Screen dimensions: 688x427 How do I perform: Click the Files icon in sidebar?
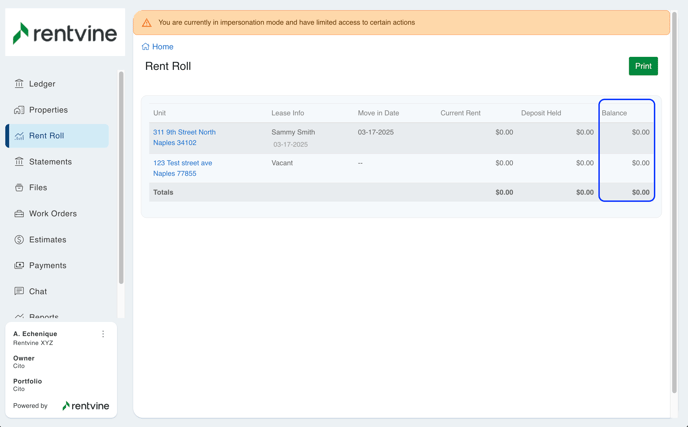coord(19,188)
